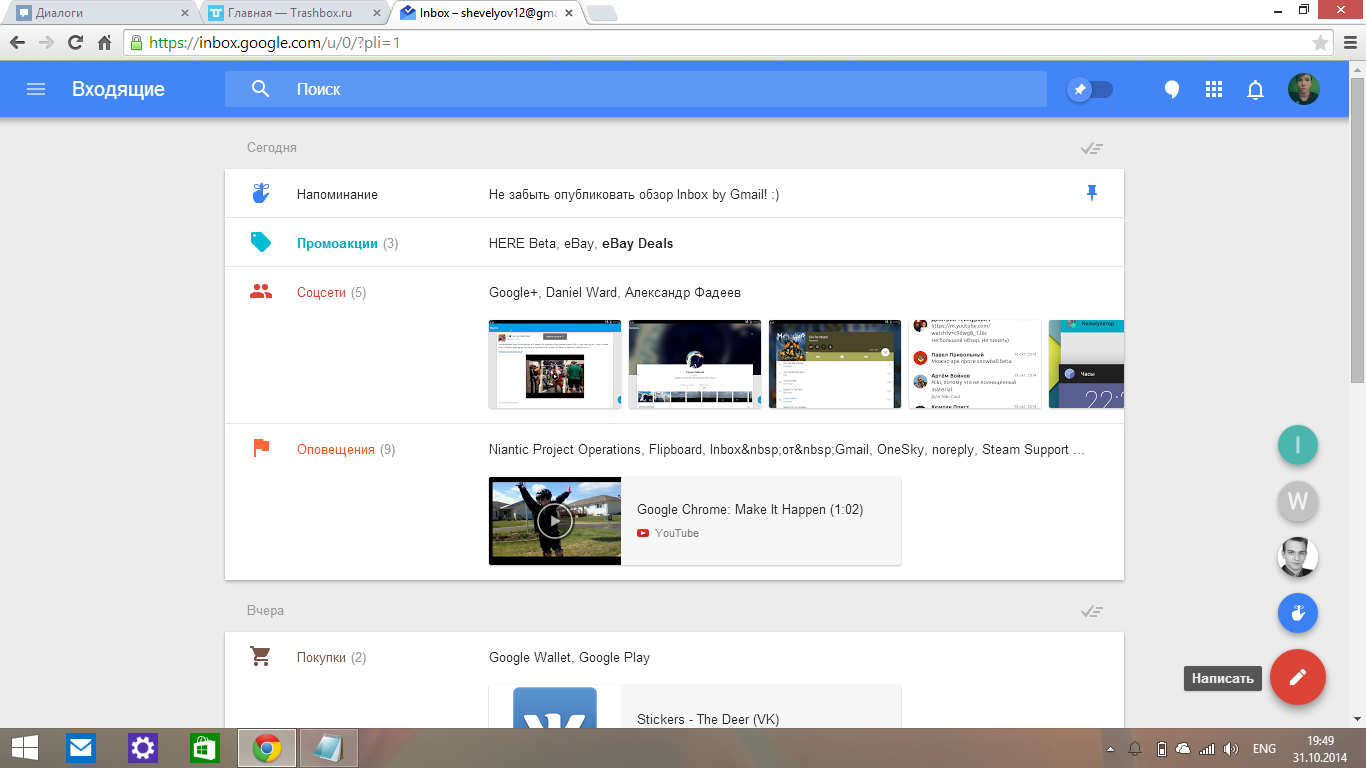Open Google Chrome: Make It Happen card title
This screenshot has height=768, width=1366.
click(x=750, y=509)
